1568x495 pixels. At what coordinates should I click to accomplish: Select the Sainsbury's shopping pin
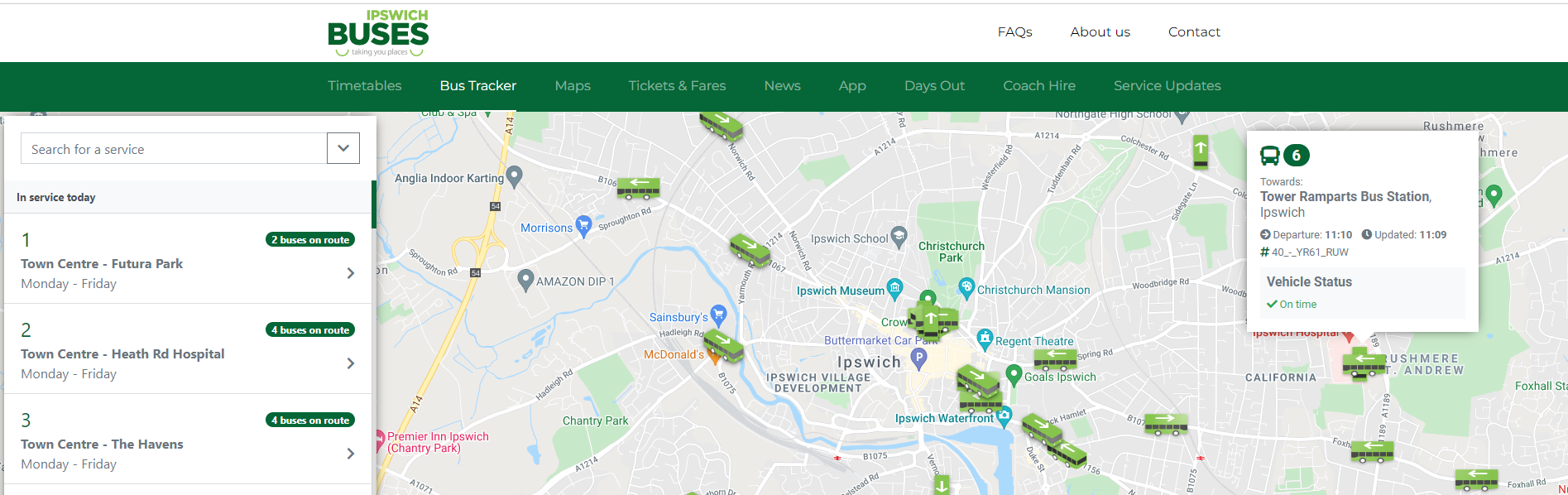tap(718, 315)
